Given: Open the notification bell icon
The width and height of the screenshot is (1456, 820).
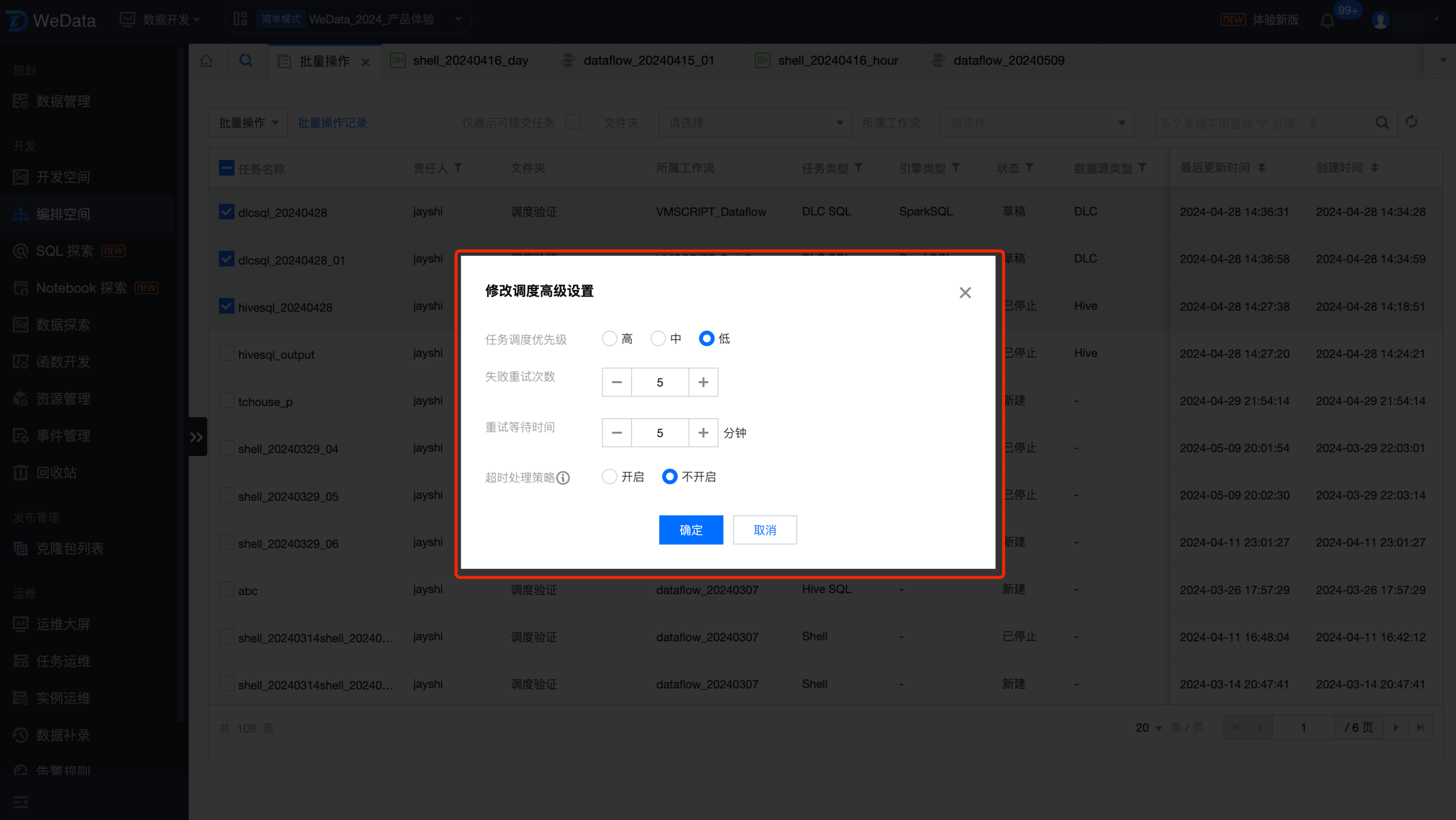Looking at the screenshot, I should click(1327, 21).
